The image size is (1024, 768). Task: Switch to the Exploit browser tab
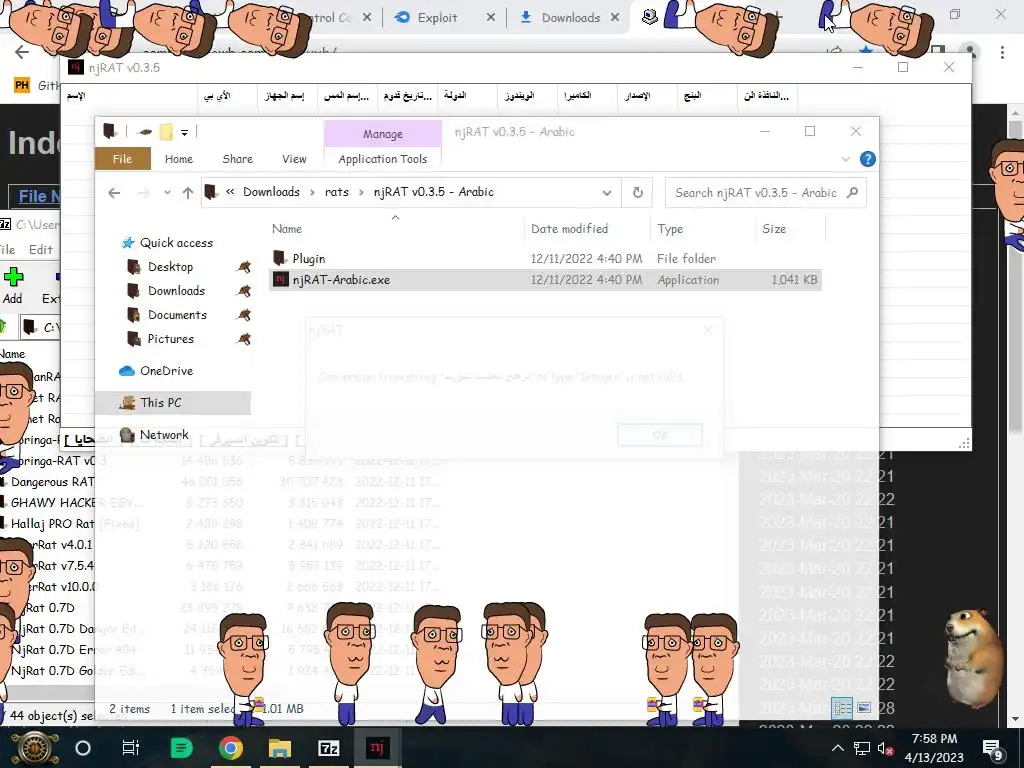coord(437,18)
